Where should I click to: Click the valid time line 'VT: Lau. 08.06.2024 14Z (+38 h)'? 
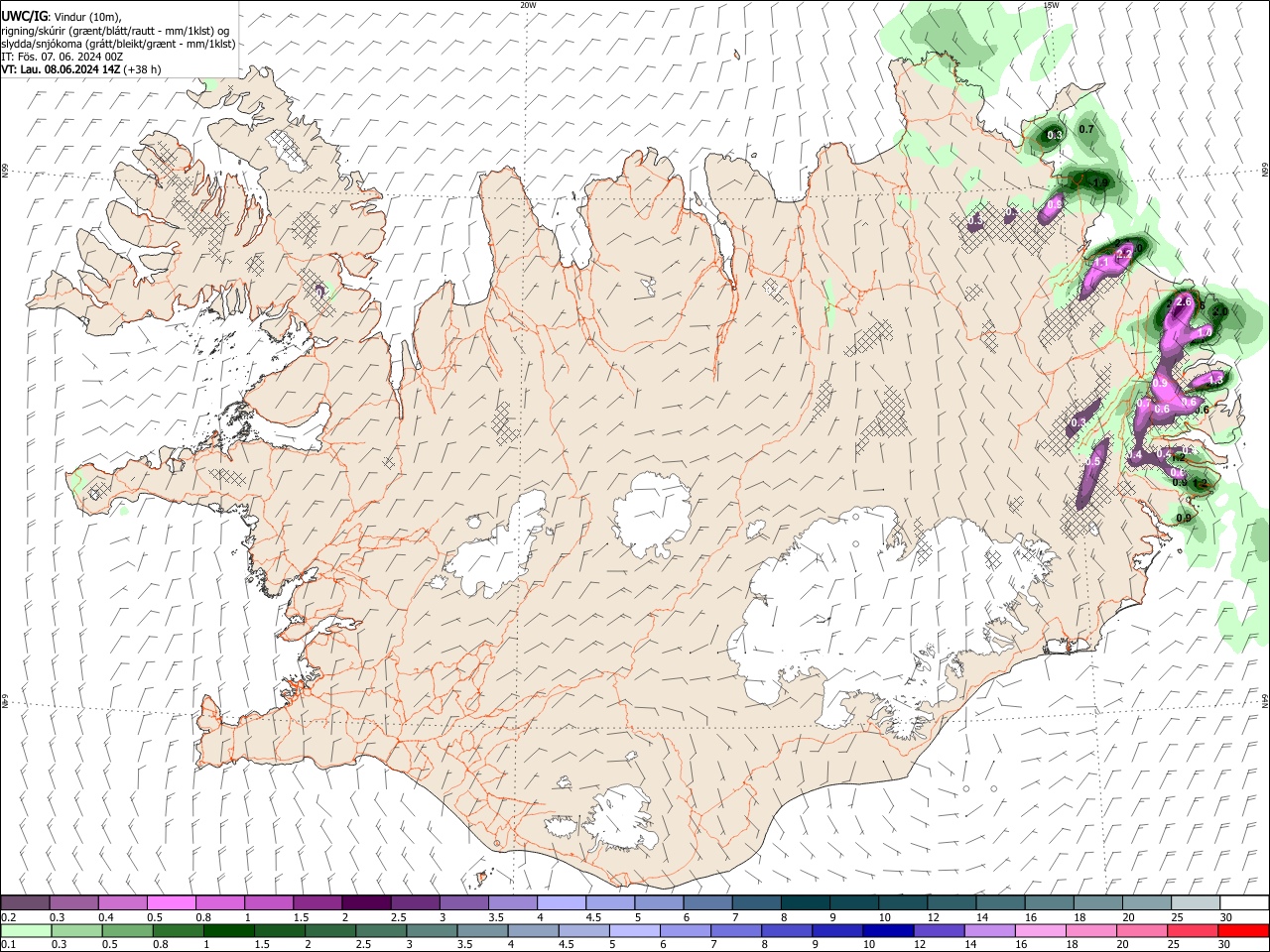click(80, 69)
